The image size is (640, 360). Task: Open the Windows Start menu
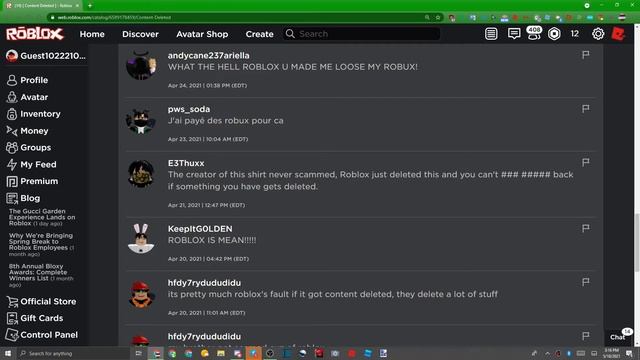click(x=8, y=353)
